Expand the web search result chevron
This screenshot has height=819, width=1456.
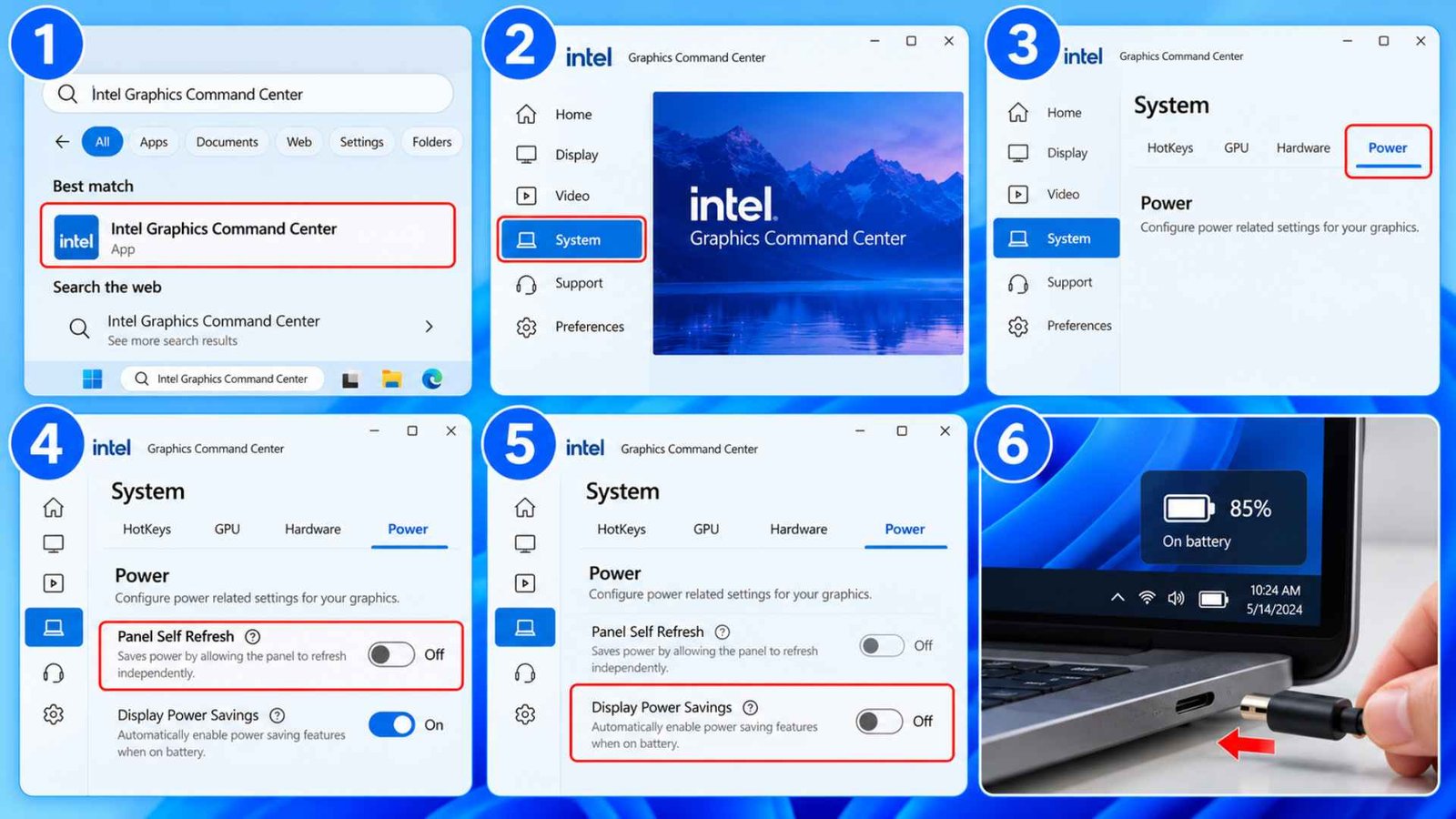tap(429, 327)
